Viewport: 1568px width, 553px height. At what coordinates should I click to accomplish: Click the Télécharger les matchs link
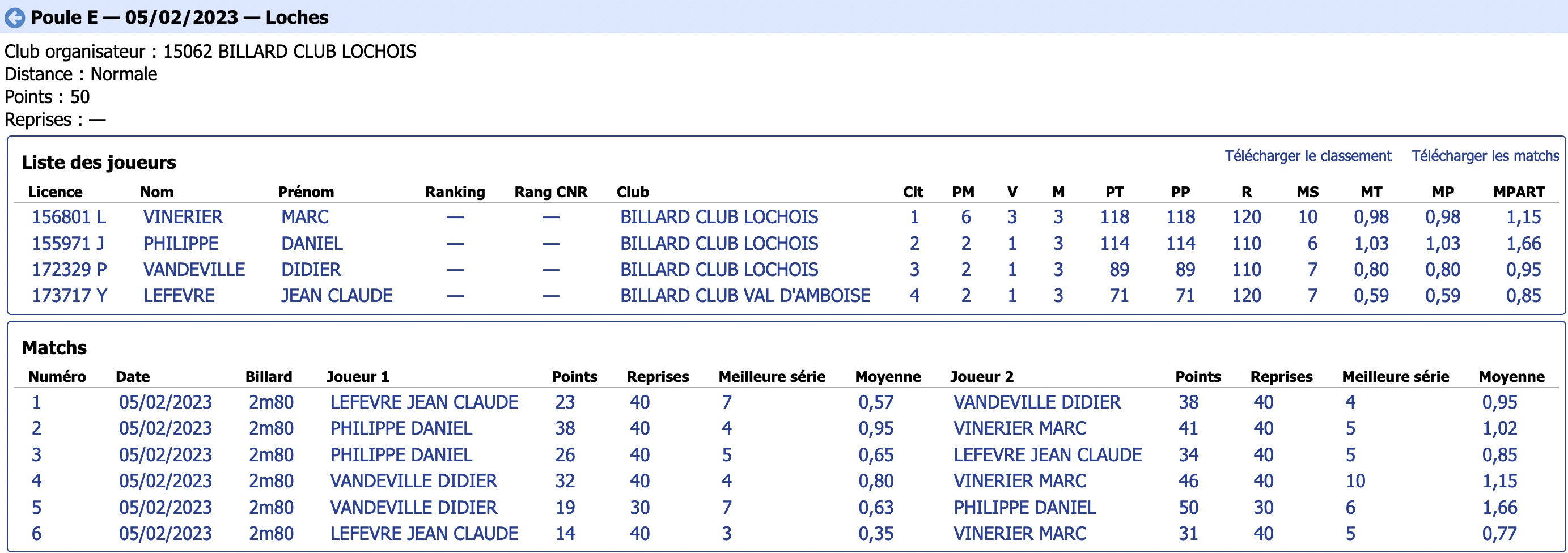(1485, 156)
